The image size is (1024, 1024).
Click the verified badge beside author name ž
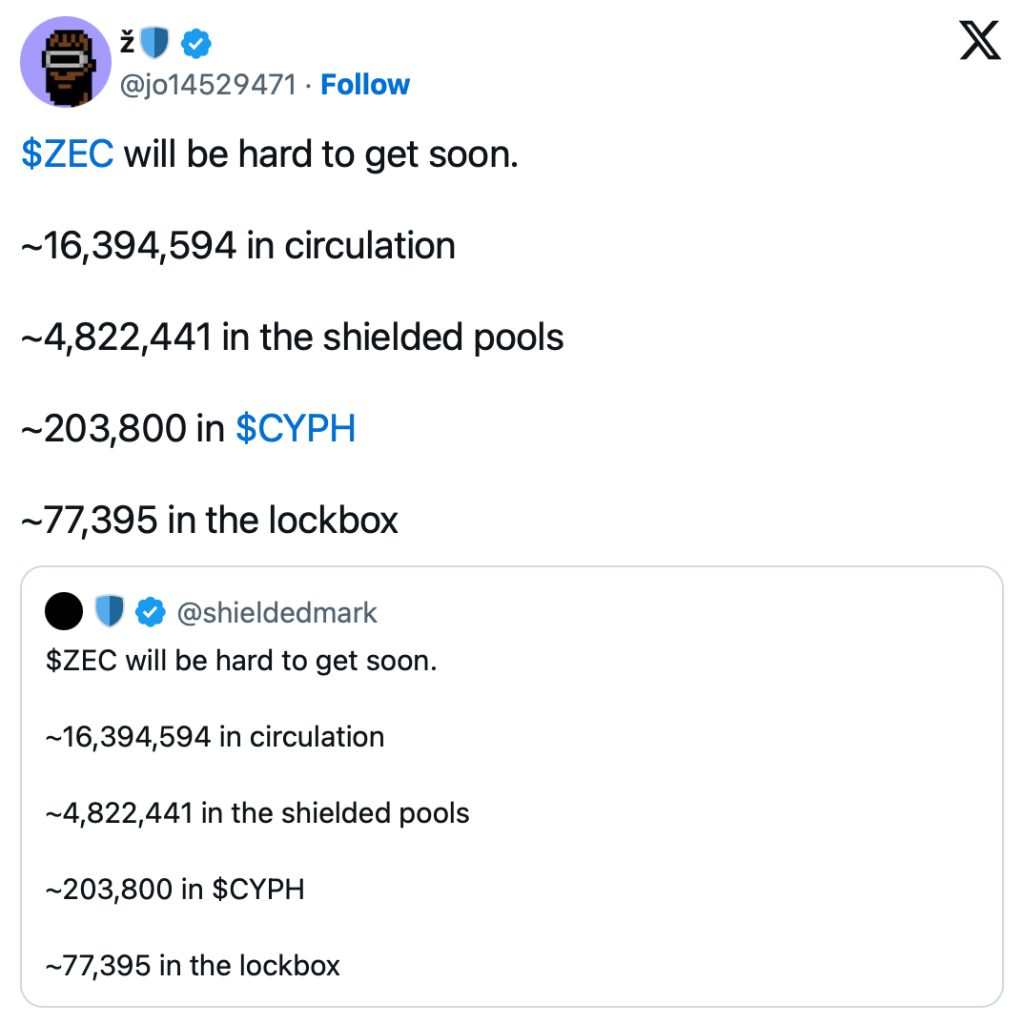coord(194,42)
